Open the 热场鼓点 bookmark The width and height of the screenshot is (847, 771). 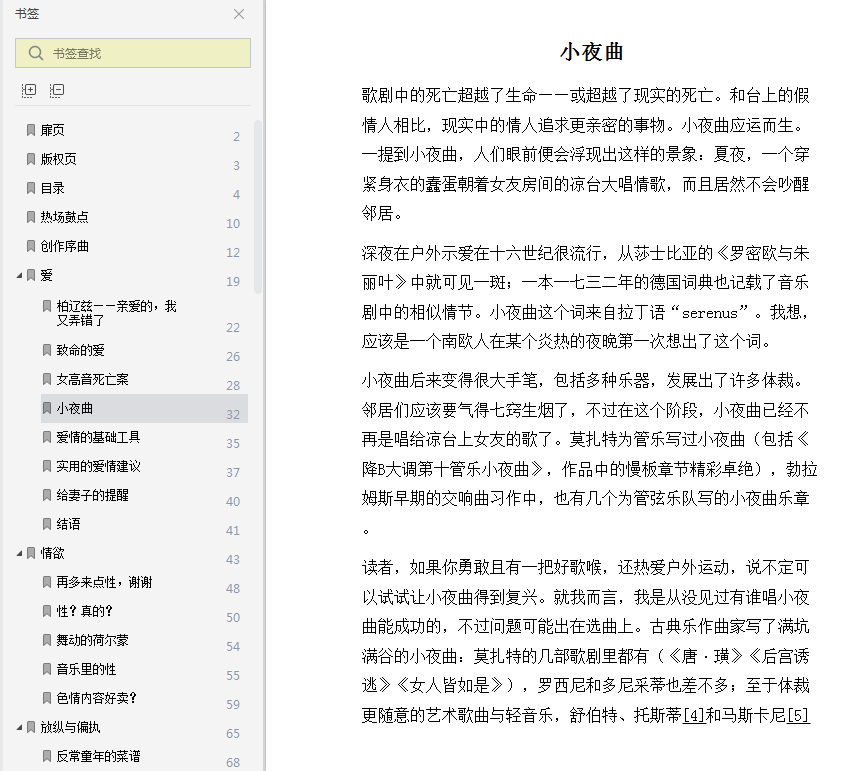point(64,217)
